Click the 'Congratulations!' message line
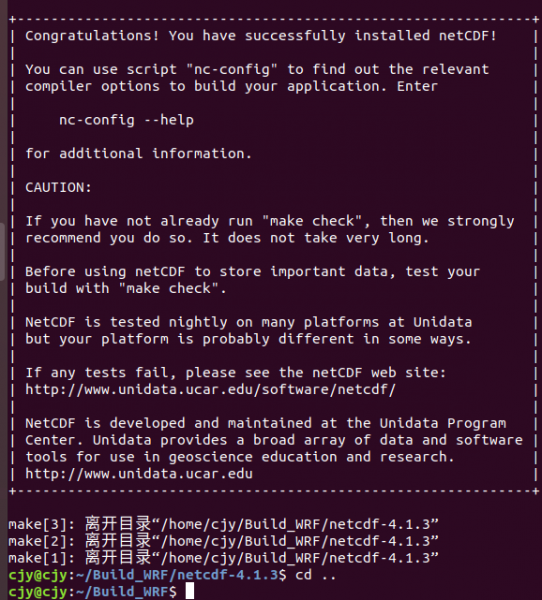The width and height of the screenshot is (542, 600). pos(261,36)
